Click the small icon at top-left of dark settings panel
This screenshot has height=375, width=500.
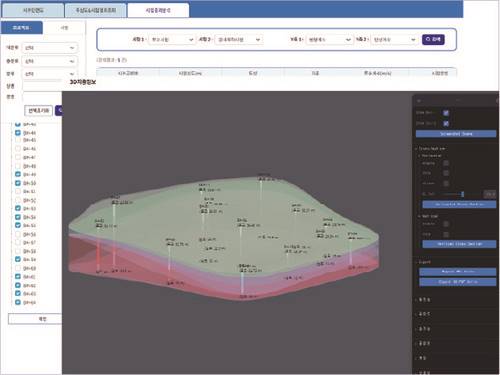419,101
